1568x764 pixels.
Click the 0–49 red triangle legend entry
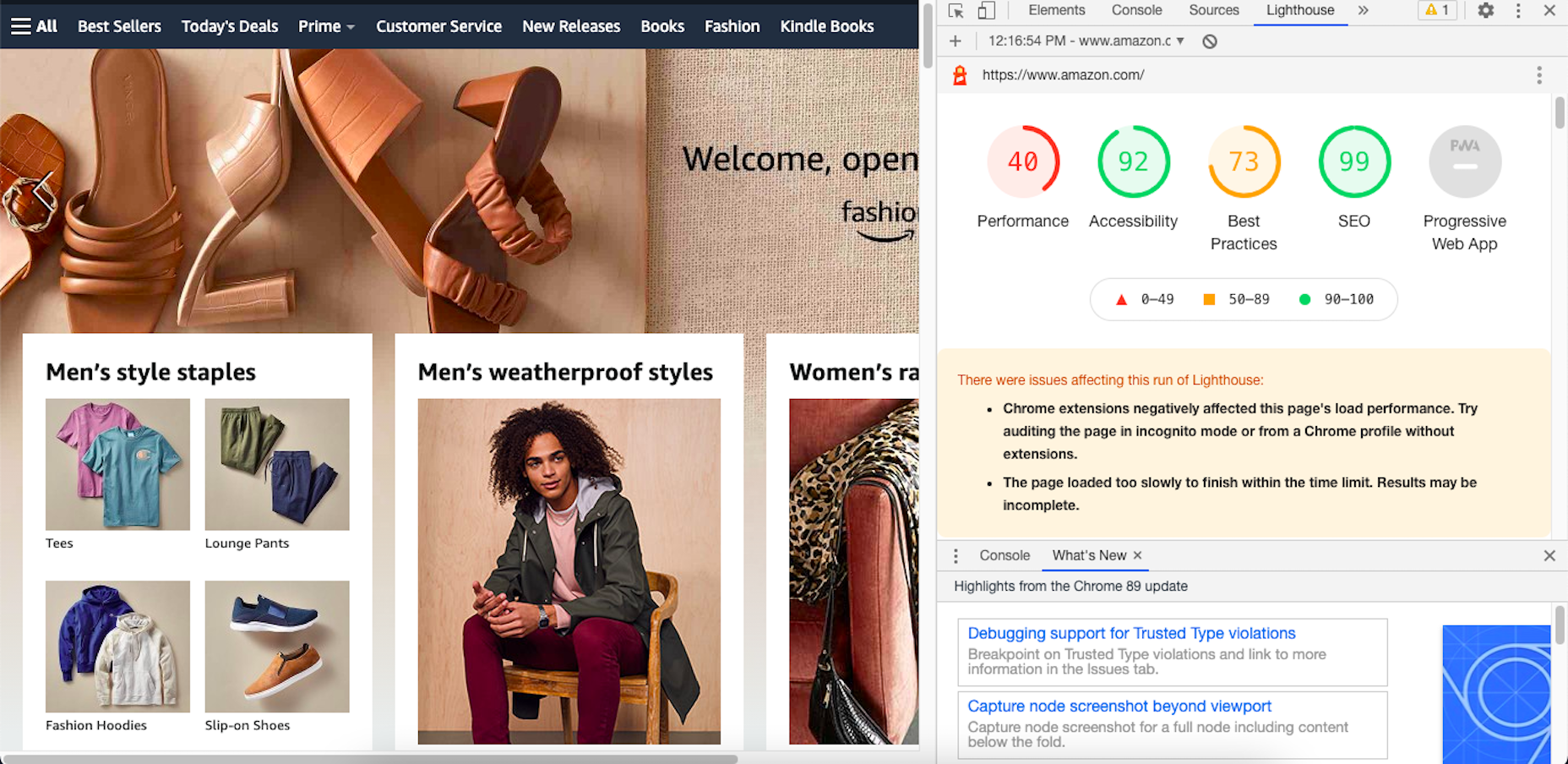[x=1145, y=299]
